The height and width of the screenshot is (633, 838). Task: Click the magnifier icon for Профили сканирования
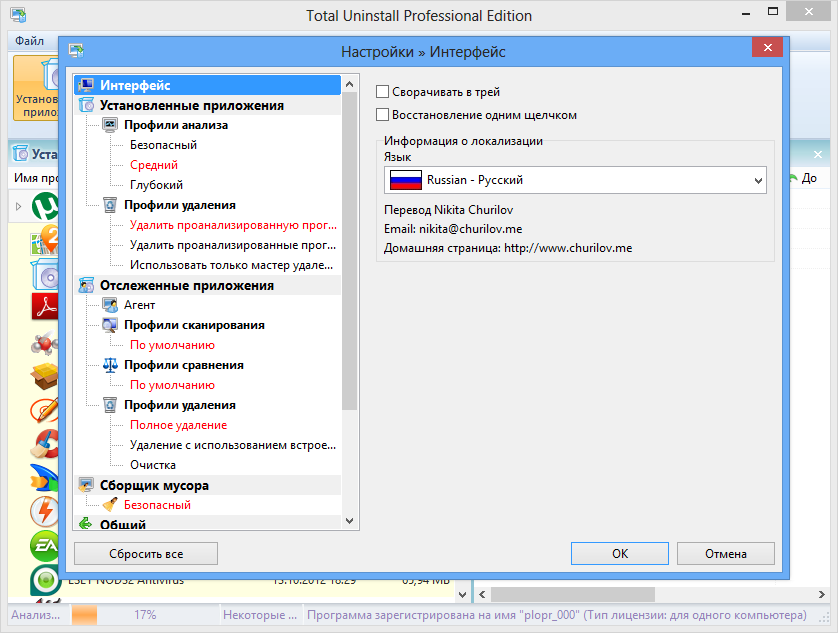click(x=110, y=325)
